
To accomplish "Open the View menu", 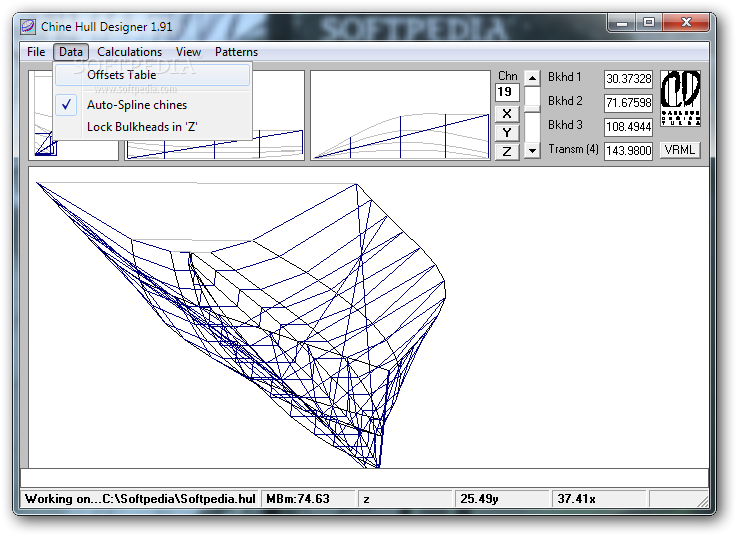I will (x=188, y=52).
